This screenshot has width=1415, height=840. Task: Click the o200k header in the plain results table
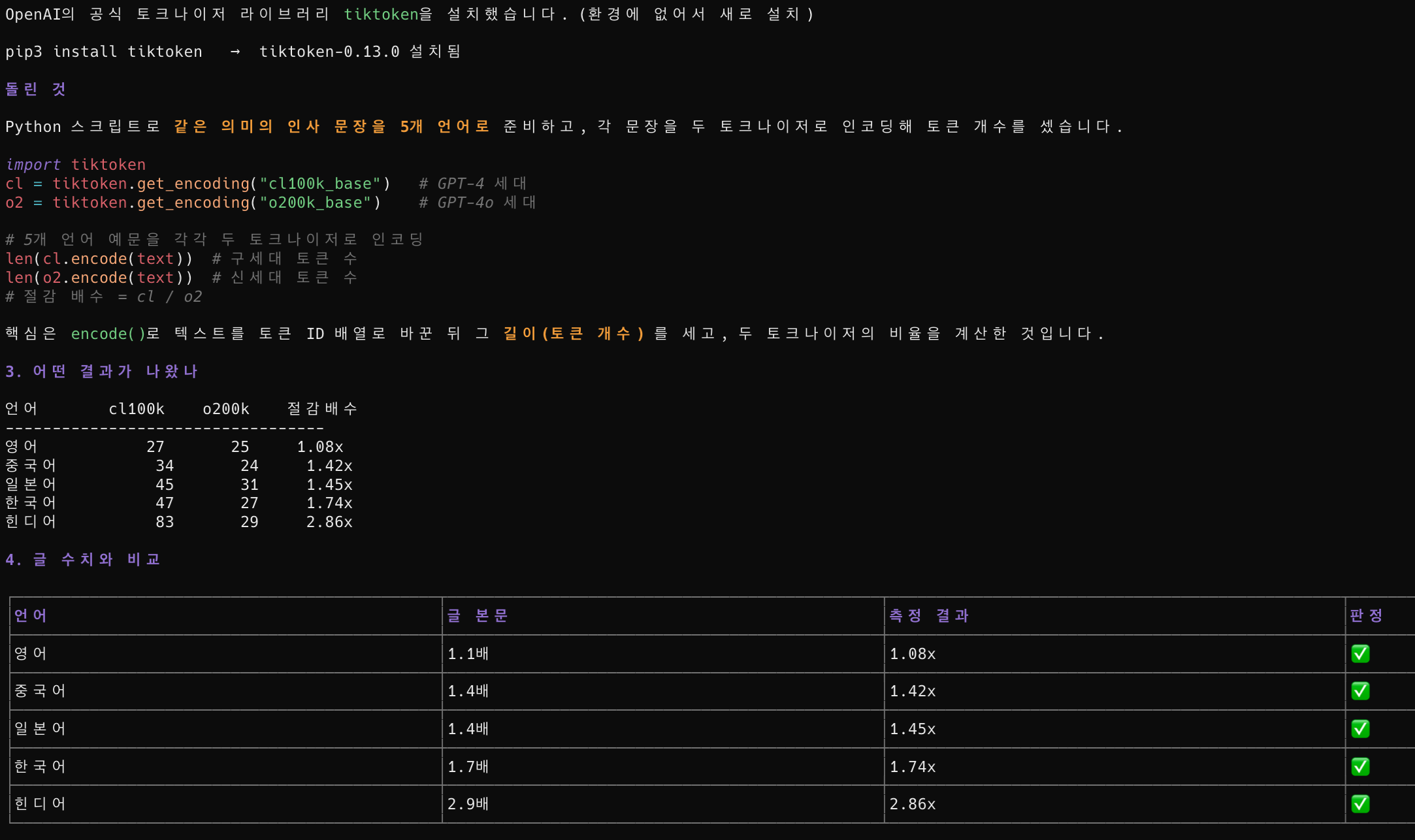coord(226,409)
